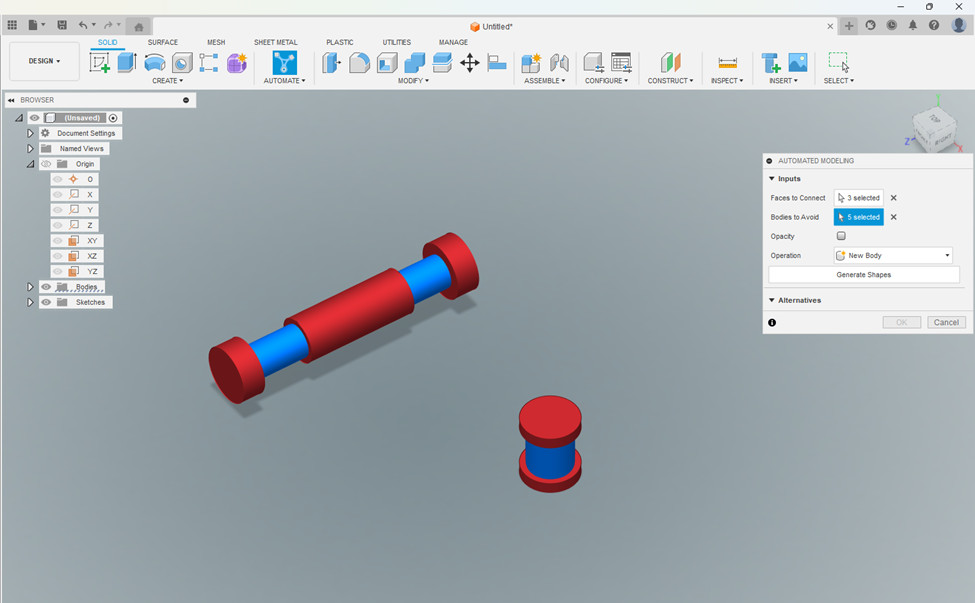Open the DESIGN workspace dropdown
The image size is (975, 603).
pos(44,61)
